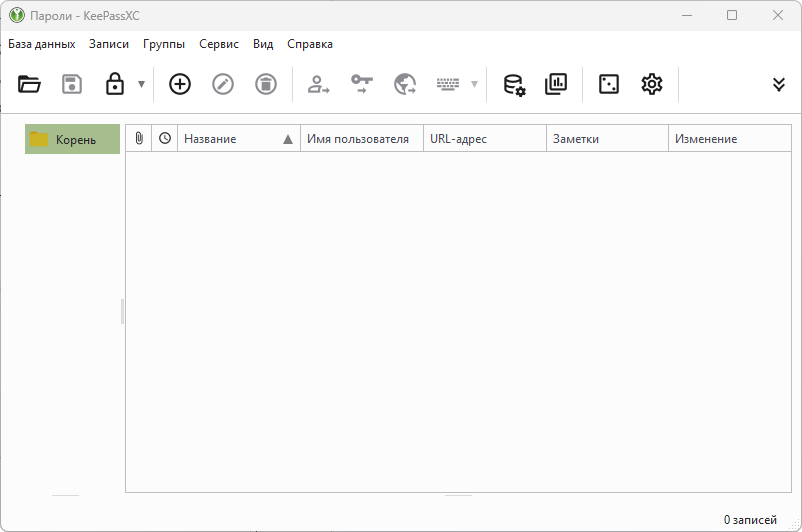Expand the toolbar overflow chevron
Viewport: 802px width, 532px height.
click(779, 85)
